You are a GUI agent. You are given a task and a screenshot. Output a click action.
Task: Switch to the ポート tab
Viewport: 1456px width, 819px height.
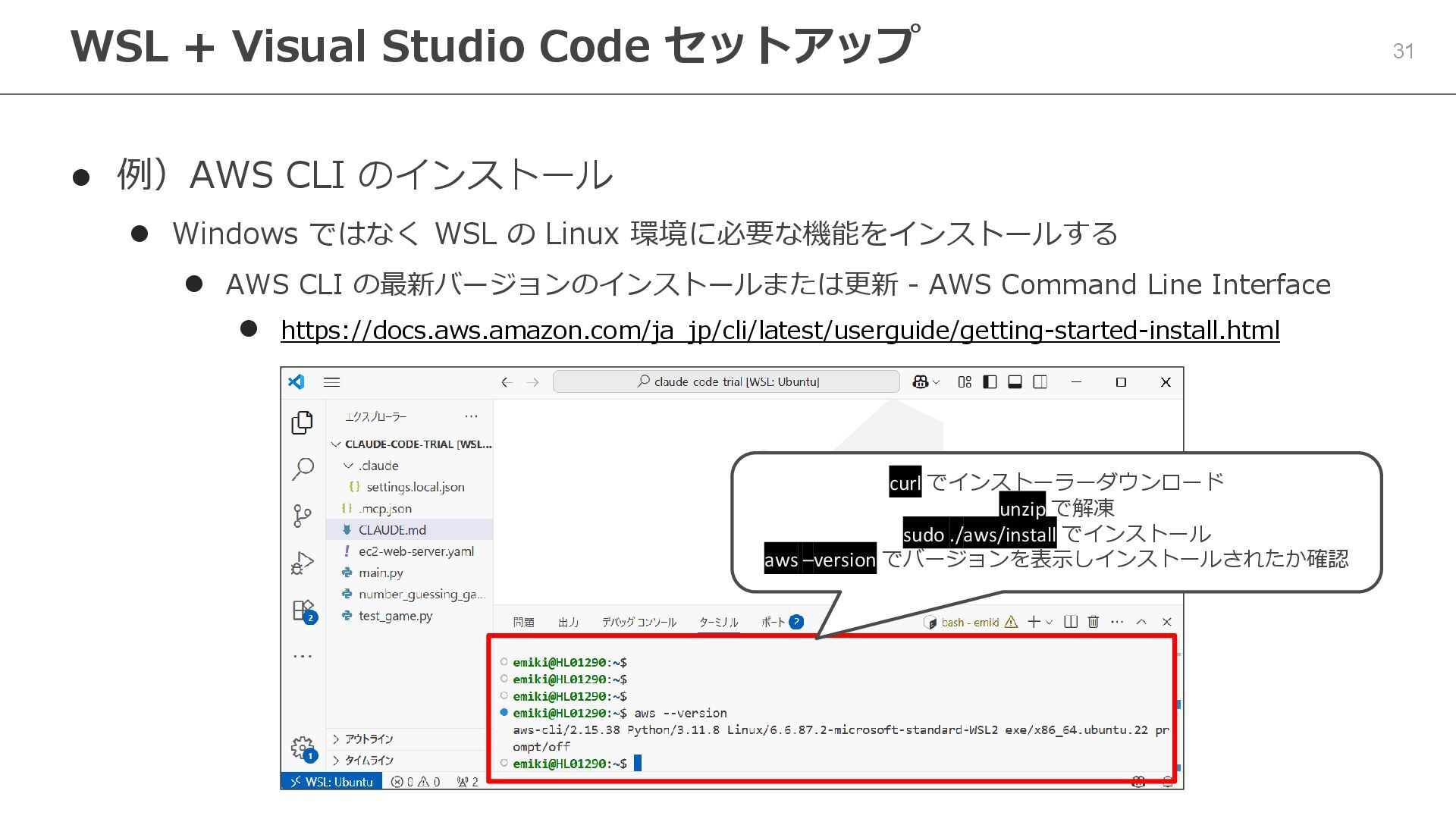click(x=782, y=623)
